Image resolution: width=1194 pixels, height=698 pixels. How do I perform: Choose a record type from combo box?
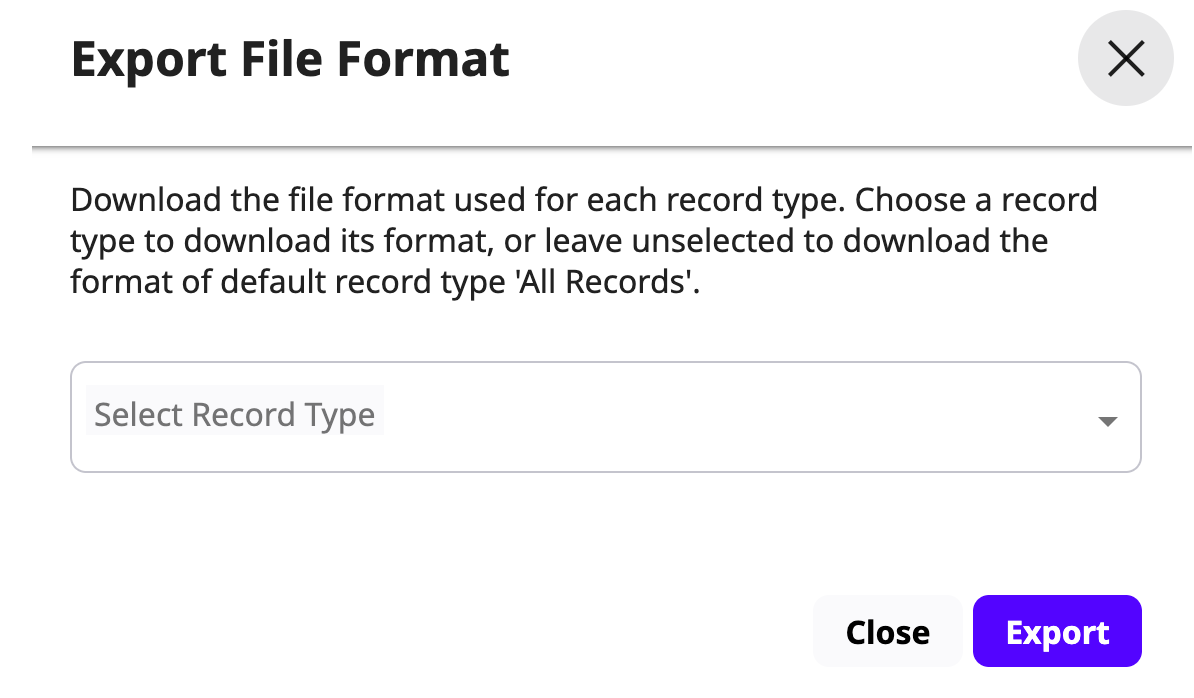coord(605,416)
